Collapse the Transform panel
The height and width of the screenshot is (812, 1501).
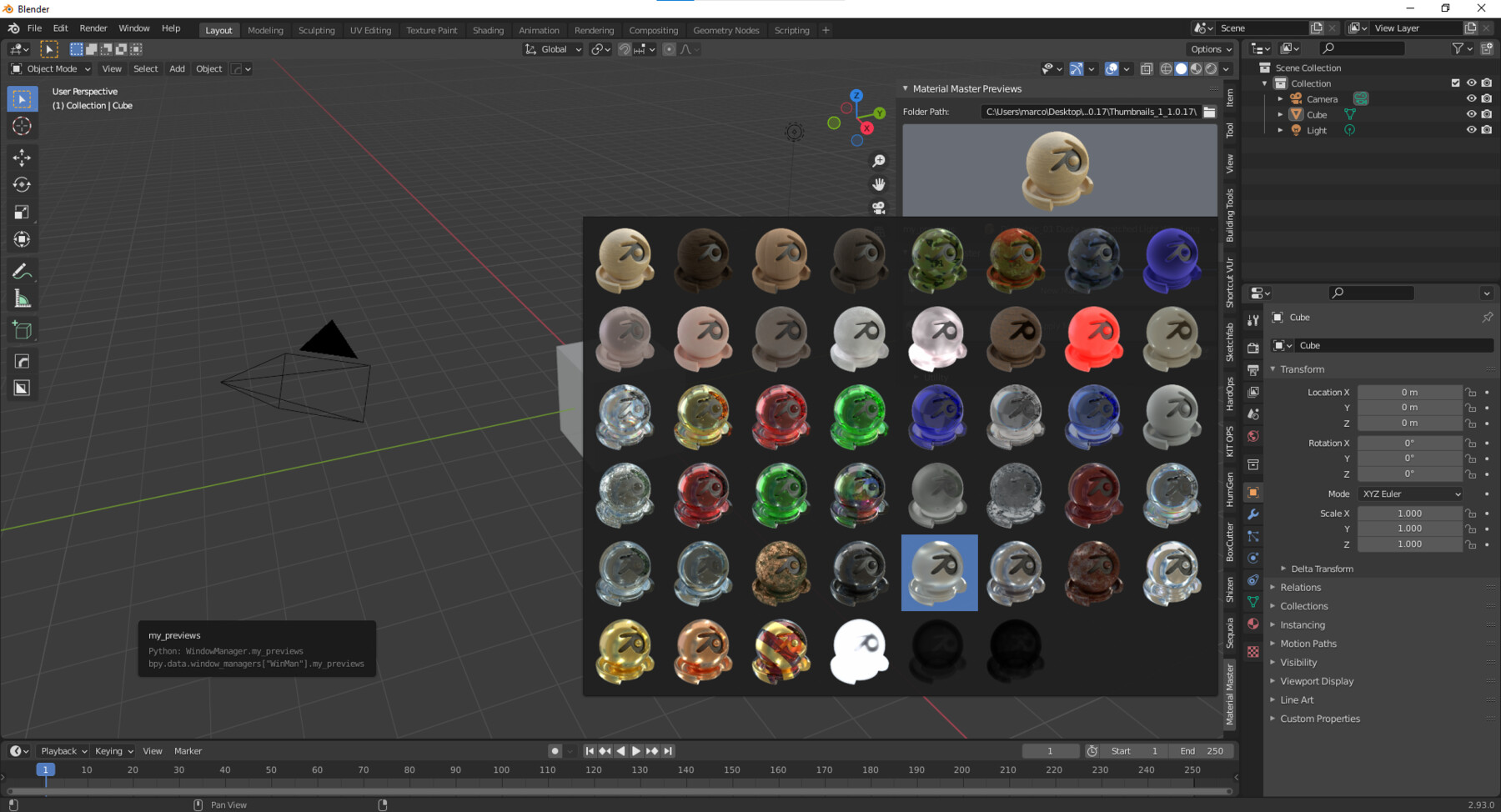1298,368
